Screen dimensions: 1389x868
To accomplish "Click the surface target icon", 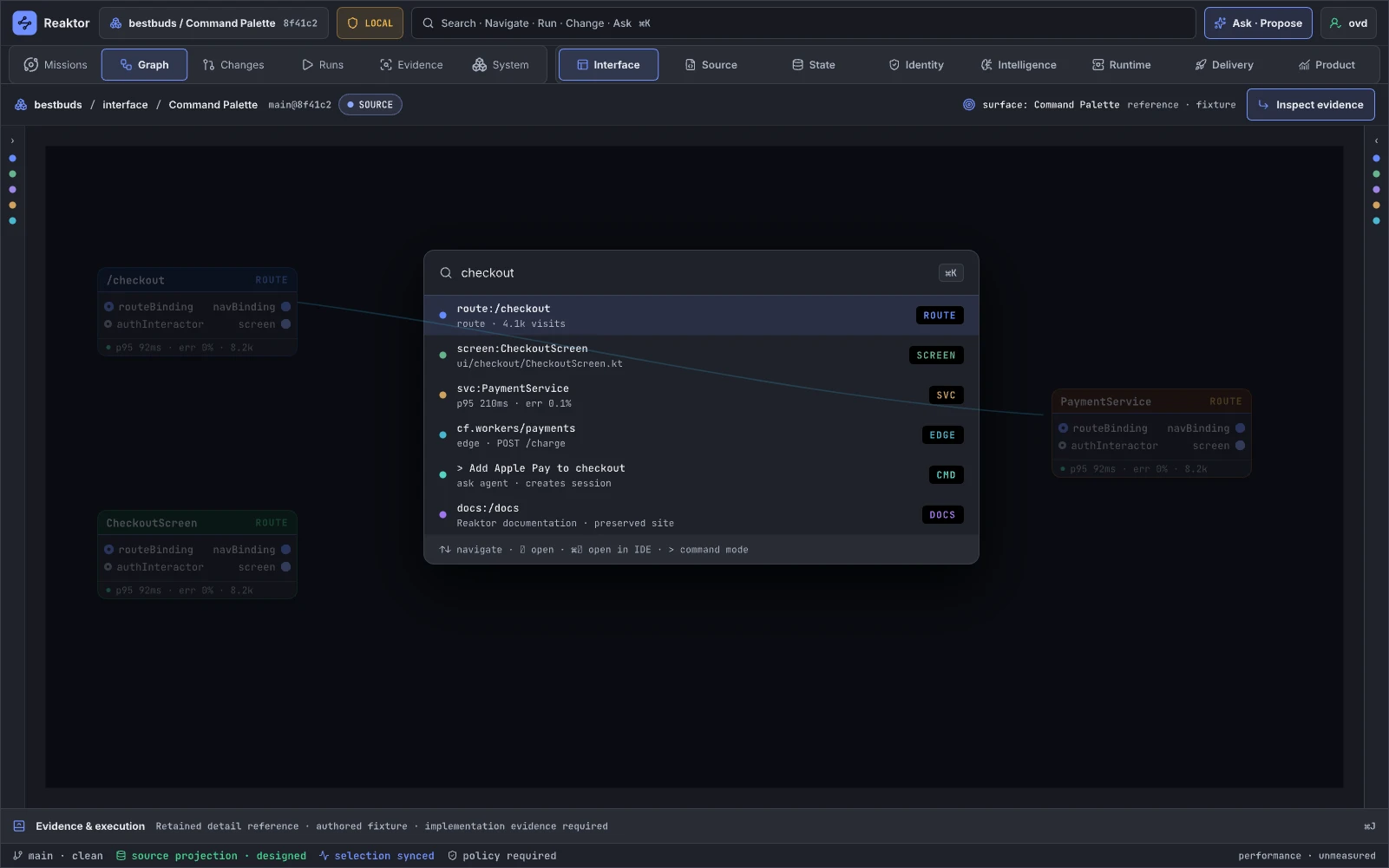I will [x=968, y=105].
